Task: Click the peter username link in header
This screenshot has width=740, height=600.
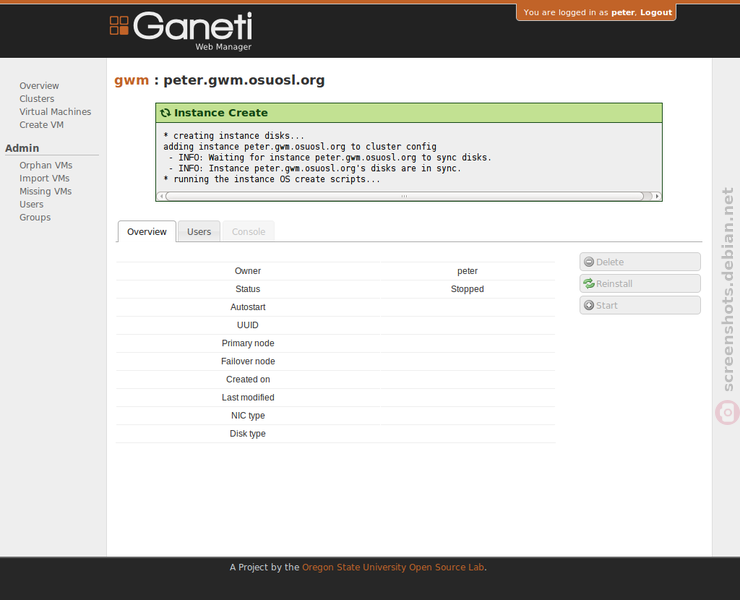Action: click(x=623, y=12)
